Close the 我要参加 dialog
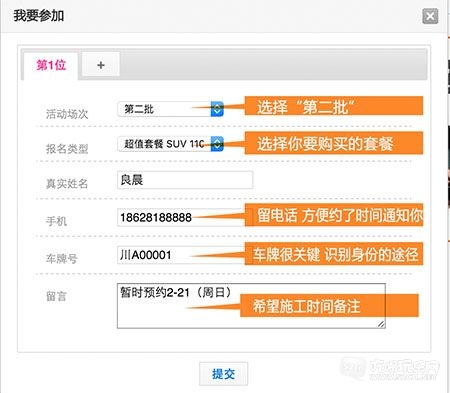This screenshot has width=450, height=393. tap(430, 16)
